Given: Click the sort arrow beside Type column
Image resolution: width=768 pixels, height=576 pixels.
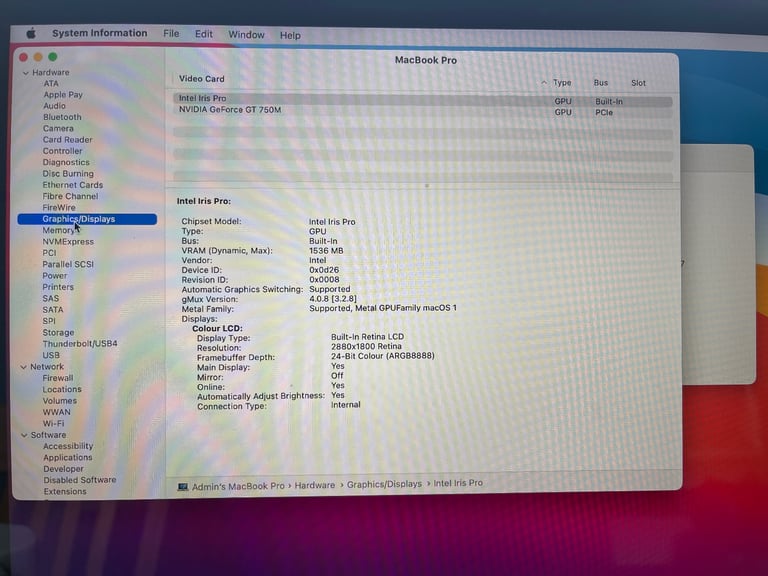Looking at the screenshot, I should click(x=544, y=82).
